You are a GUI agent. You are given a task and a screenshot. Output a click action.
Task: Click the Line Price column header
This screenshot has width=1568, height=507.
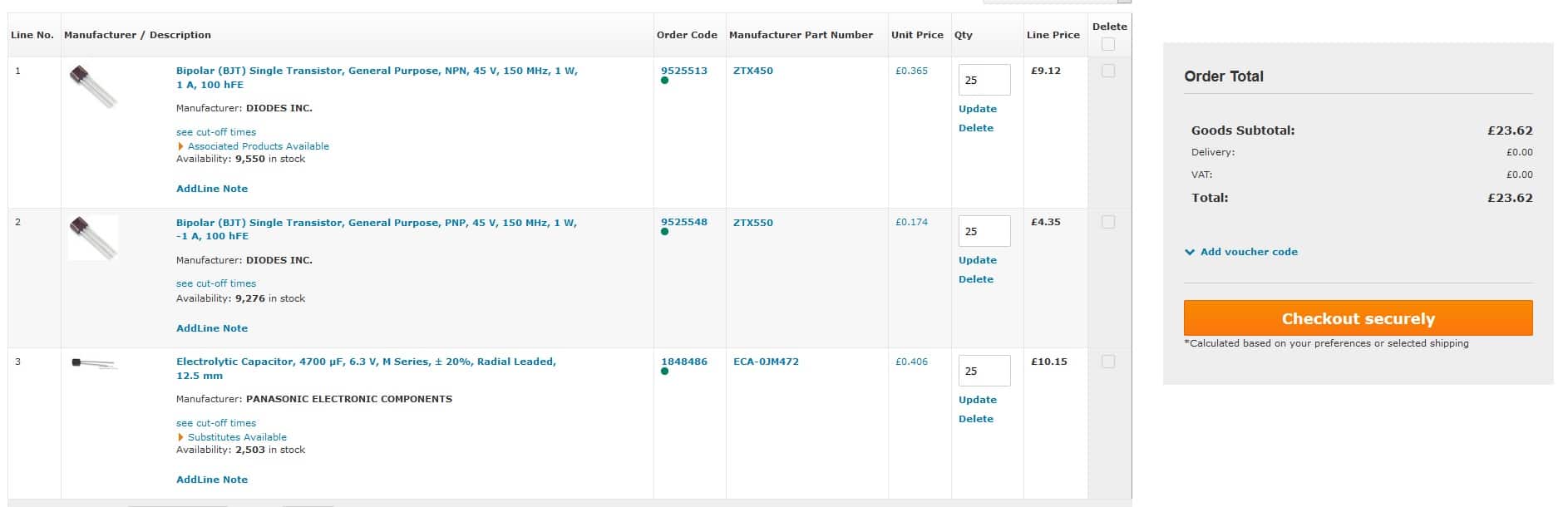pyautogui.click(x=1053, y=35)
